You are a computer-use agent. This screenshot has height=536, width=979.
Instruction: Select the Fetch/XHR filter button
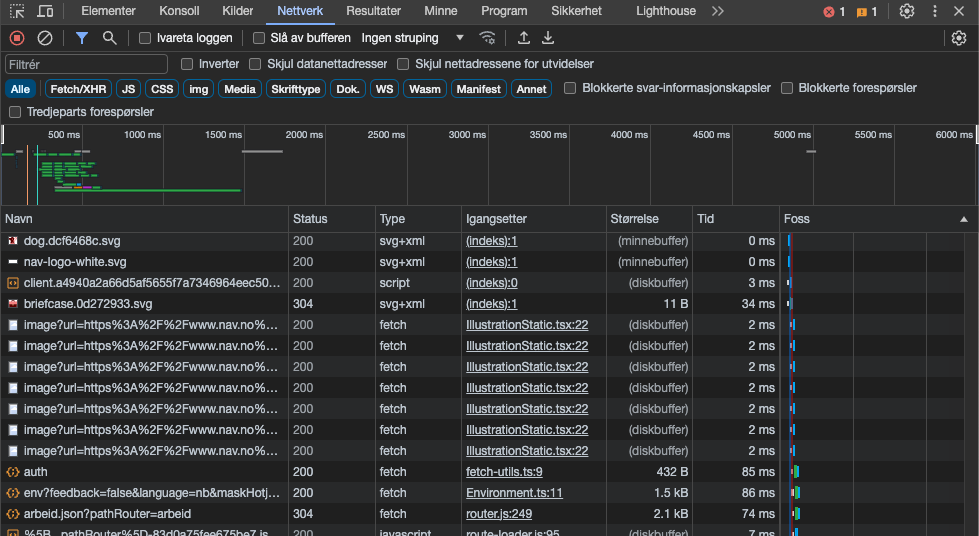(78, 89)
